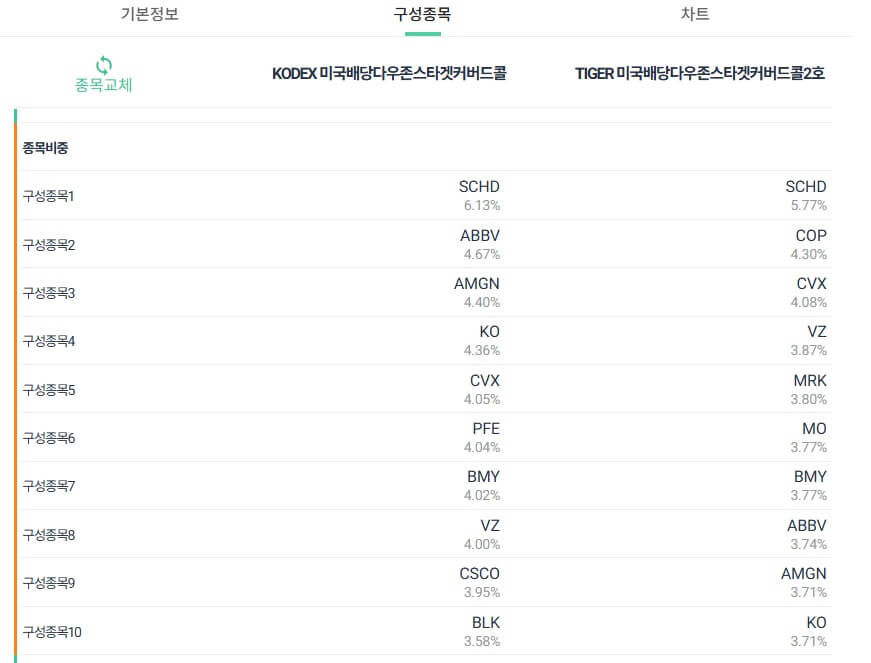This screenshot has height=663, width=871.
Task: Click the CSCO ticker
Action: point(479,574)
